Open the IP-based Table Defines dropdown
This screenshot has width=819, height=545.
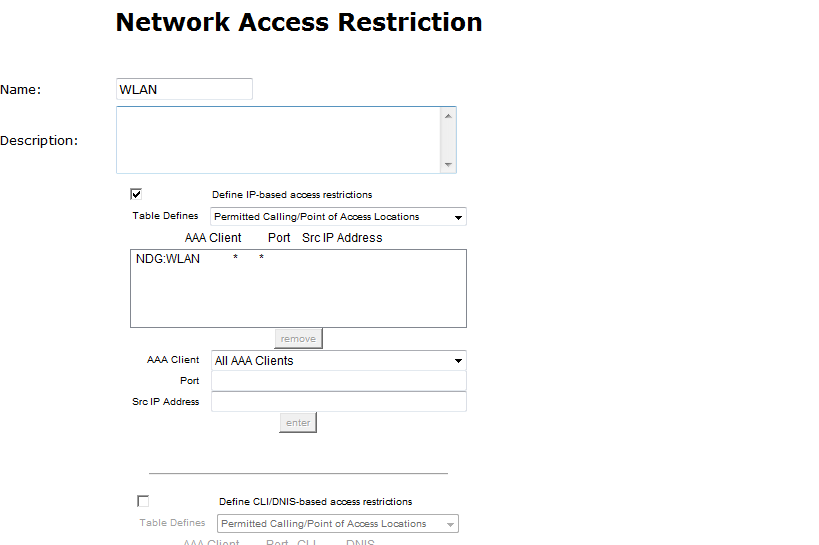click(338, 216)
